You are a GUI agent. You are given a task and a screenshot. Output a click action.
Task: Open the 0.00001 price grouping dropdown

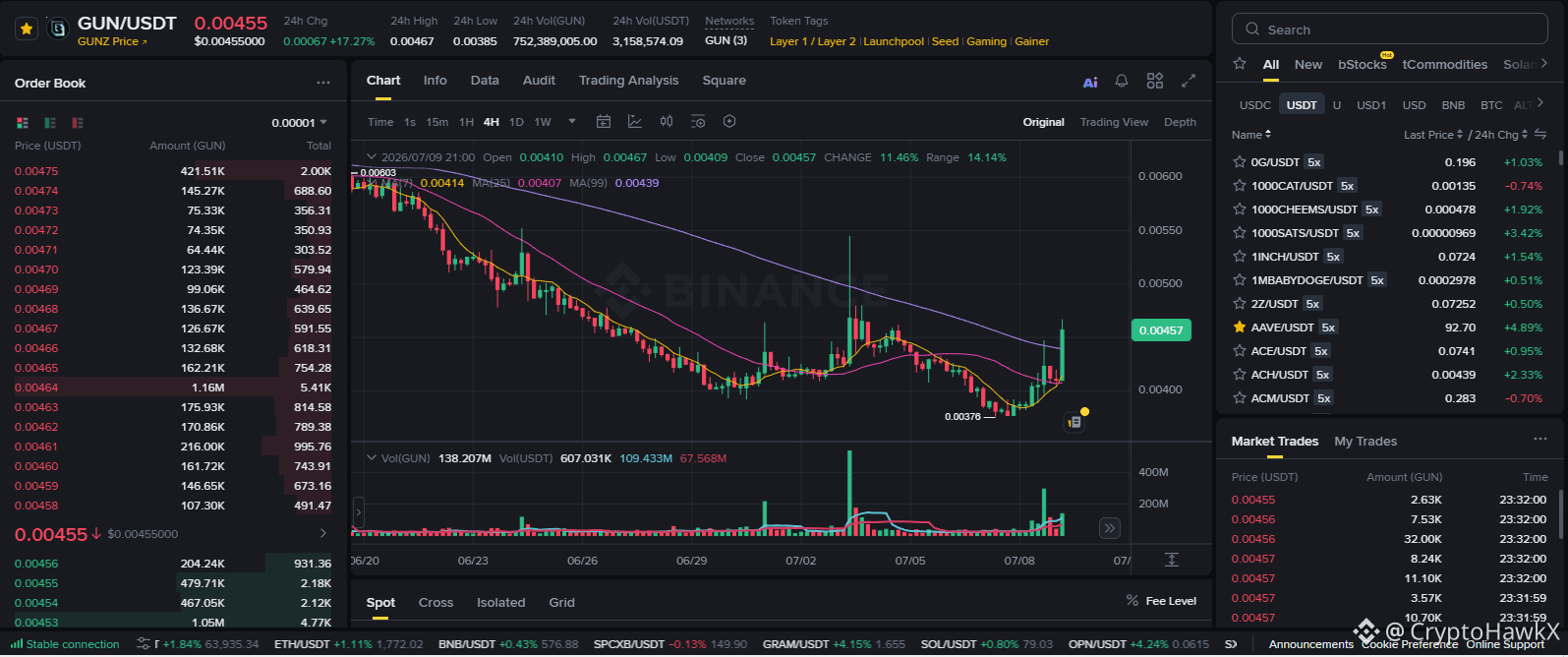[x=300, y=123]
